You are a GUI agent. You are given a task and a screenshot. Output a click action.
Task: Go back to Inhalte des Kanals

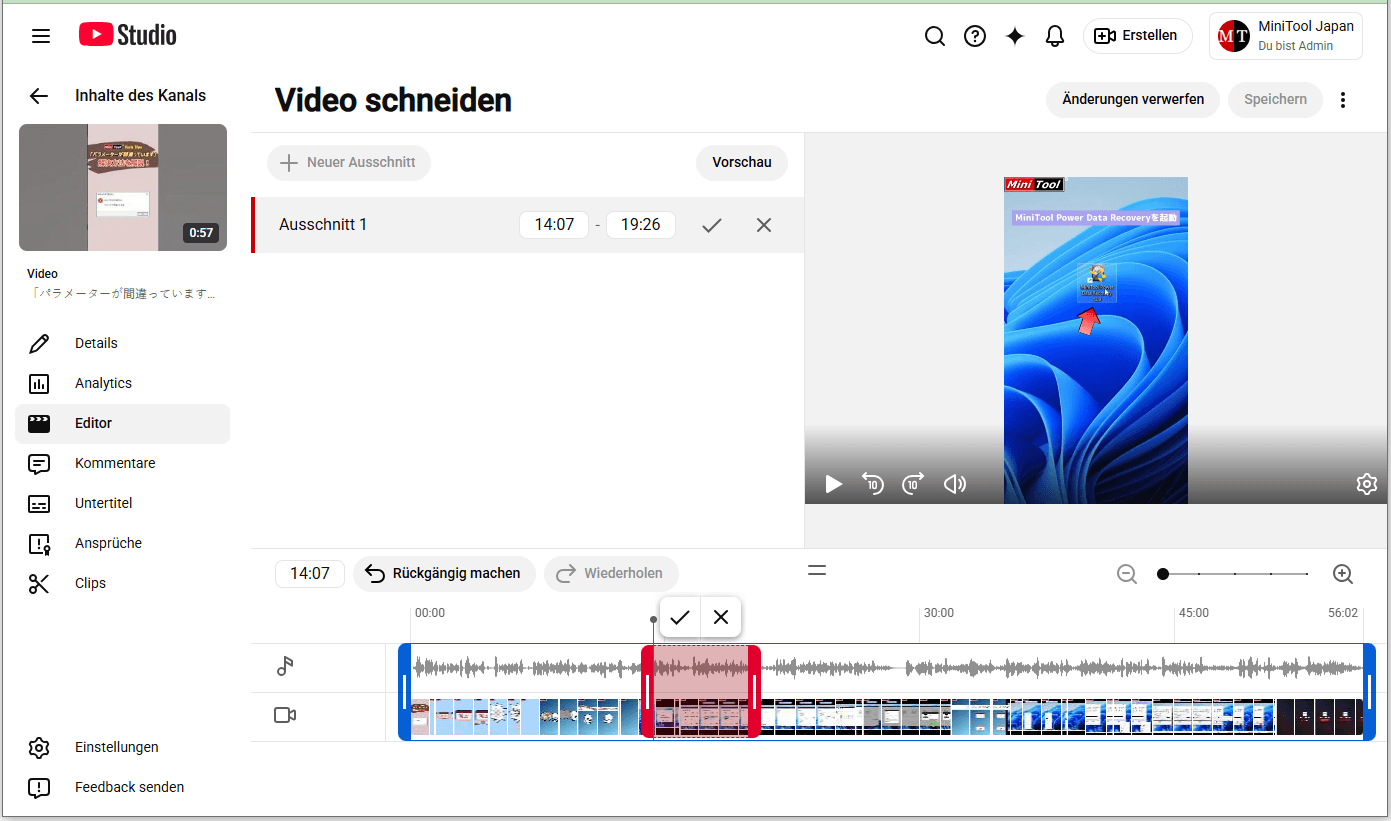click(x=39, y=96)
